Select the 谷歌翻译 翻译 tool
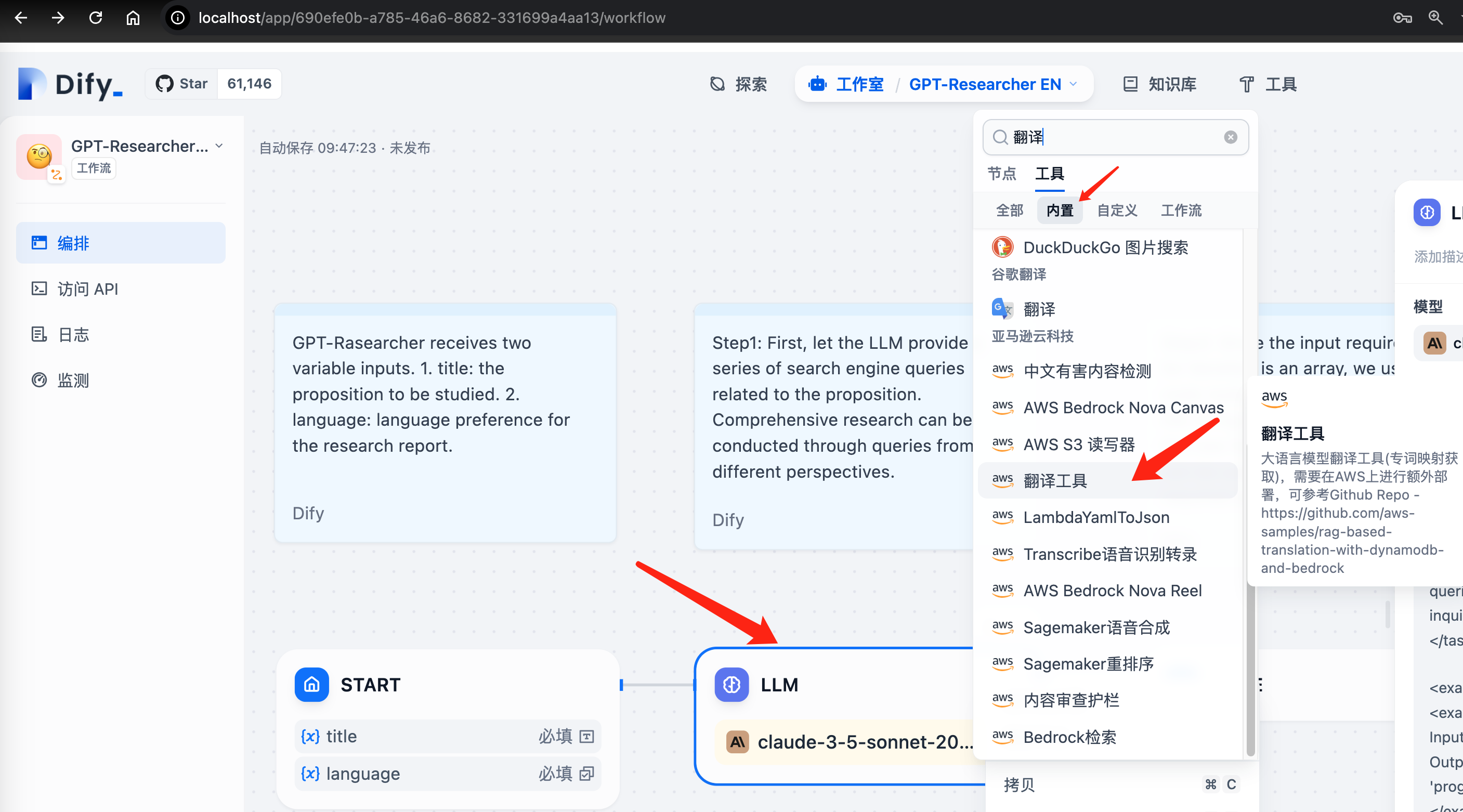 click(x=1039, y=309)
